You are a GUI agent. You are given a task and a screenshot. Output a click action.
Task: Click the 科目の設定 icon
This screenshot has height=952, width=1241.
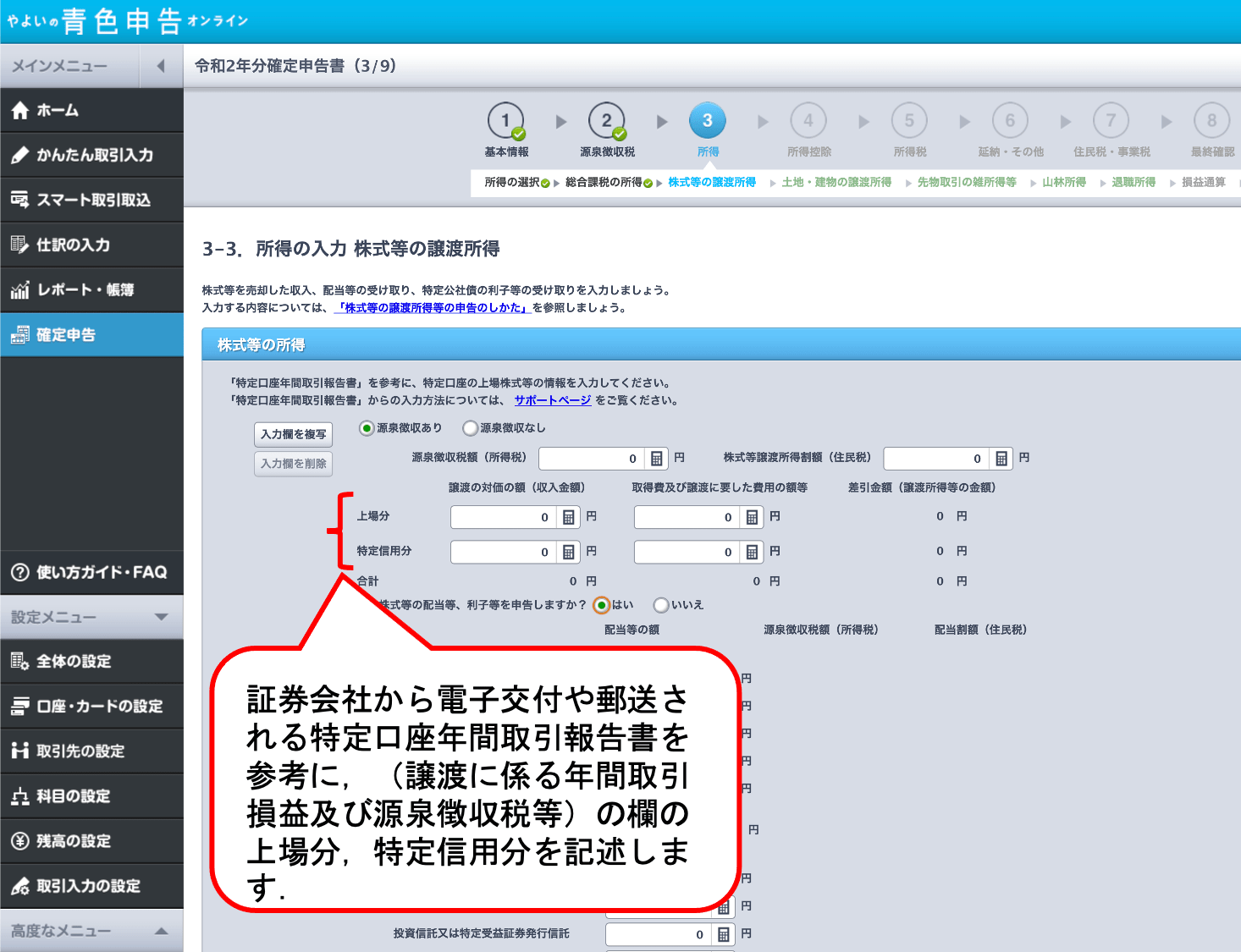point(19,795)
